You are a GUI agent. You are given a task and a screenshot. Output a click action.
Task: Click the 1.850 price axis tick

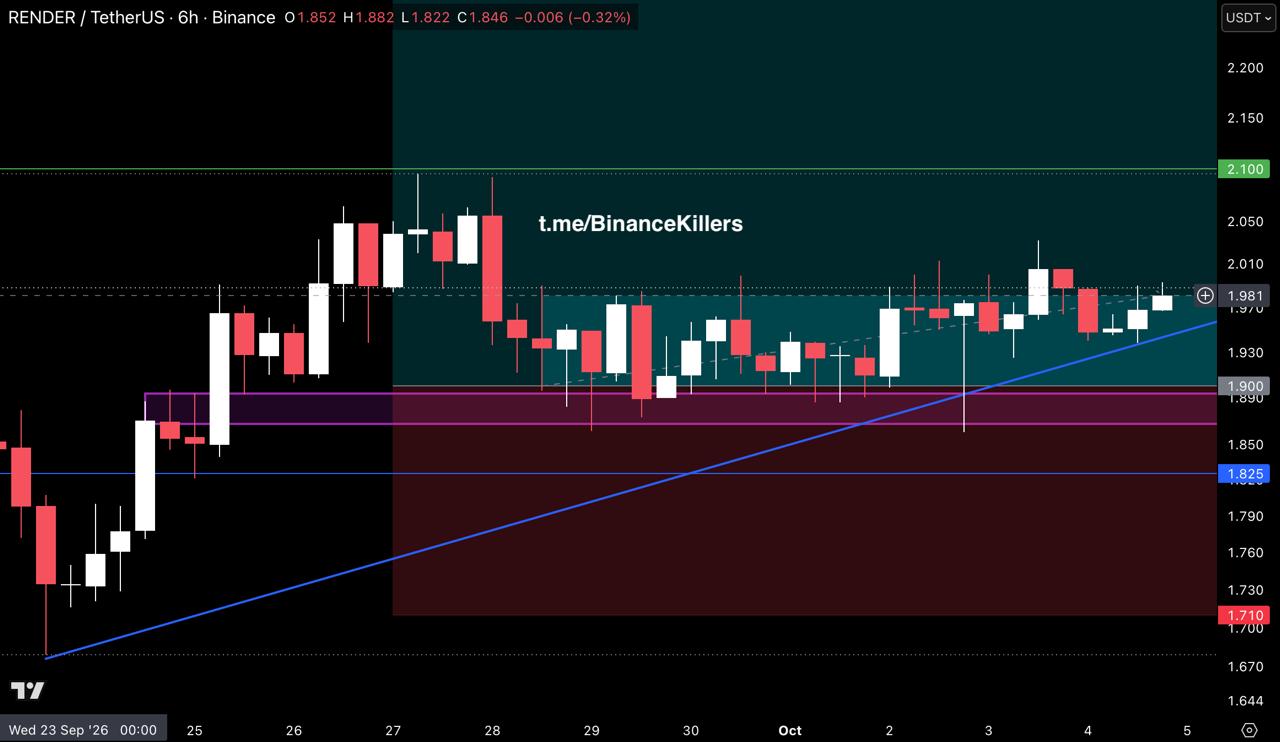1245,444
